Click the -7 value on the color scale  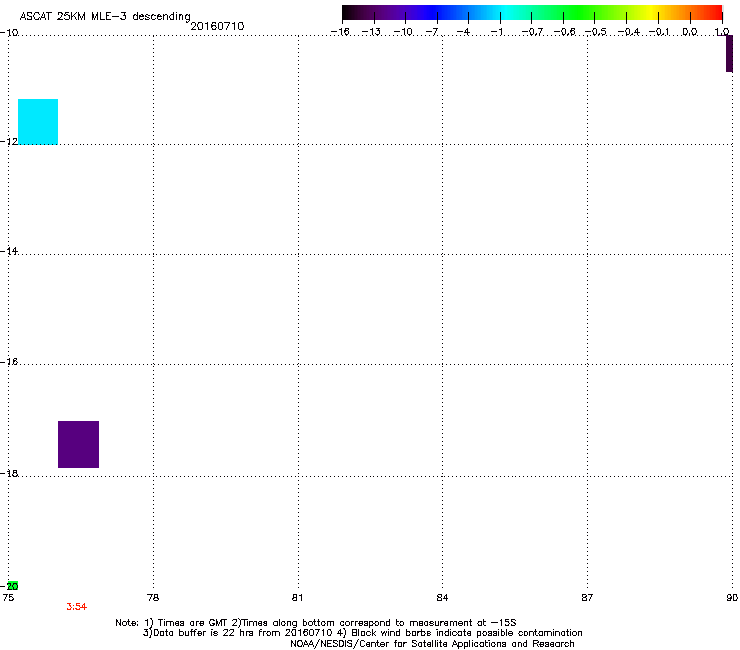(x=432, y=32)
